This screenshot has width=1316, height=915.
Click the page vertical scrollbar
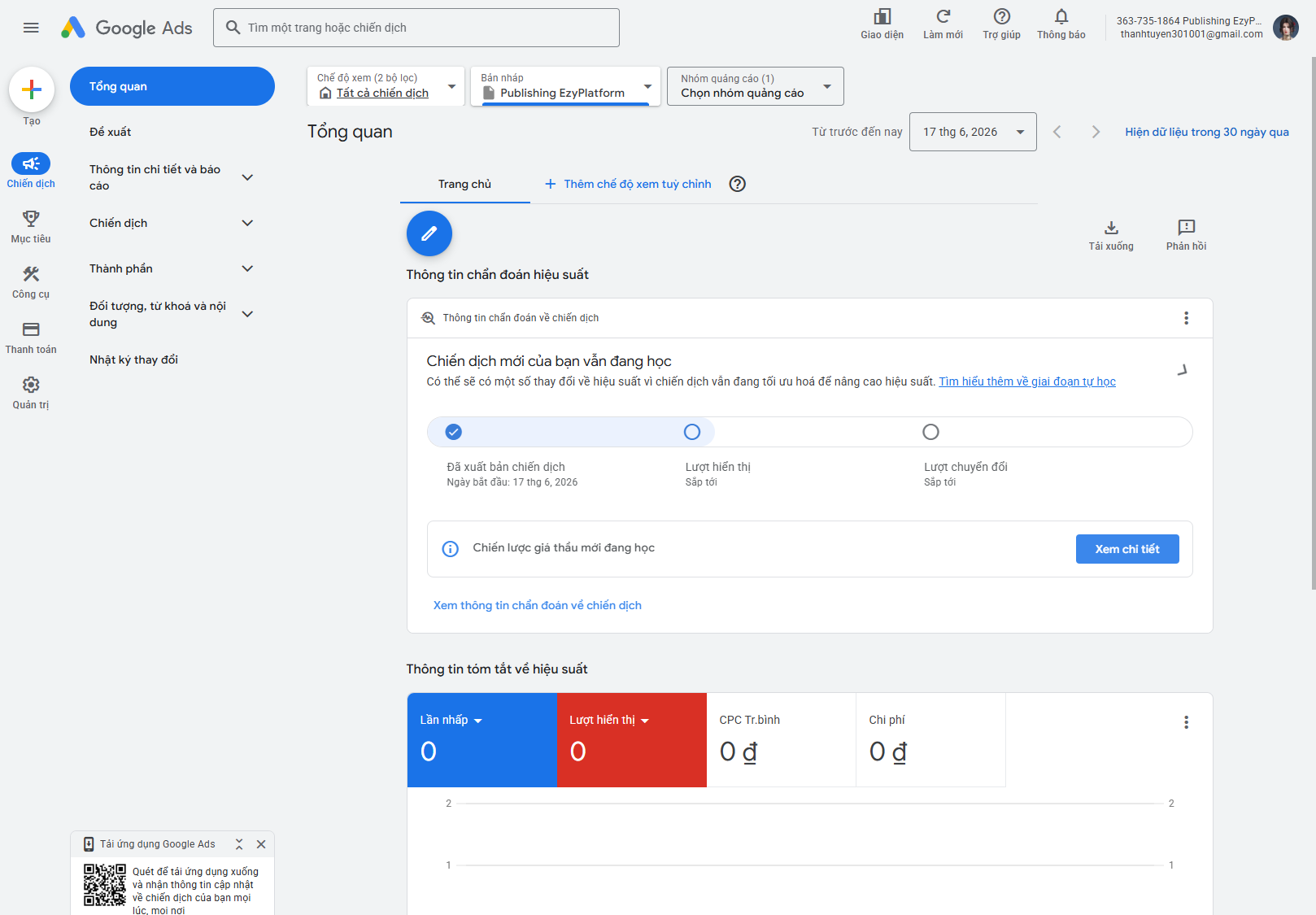coord(1313,323)
